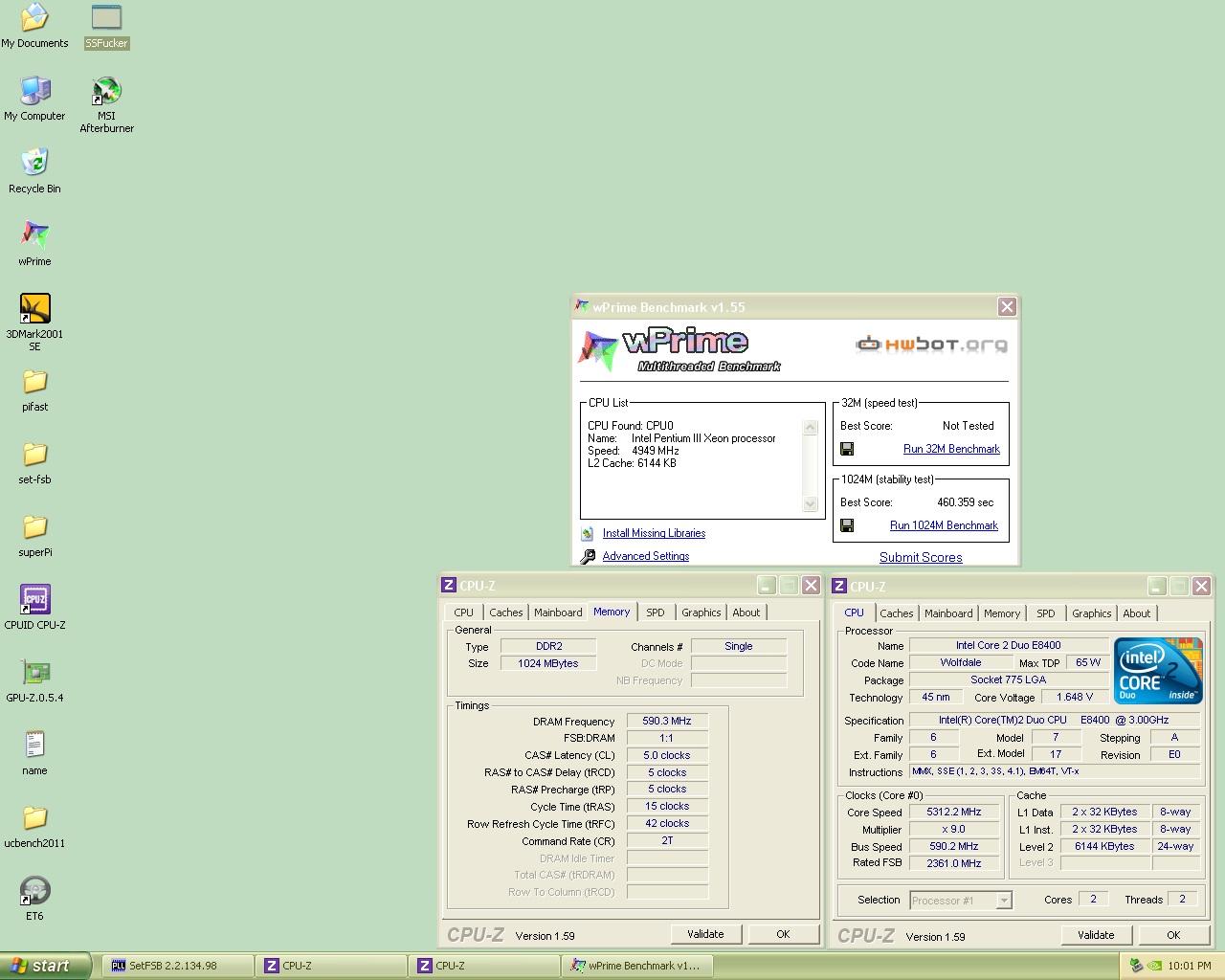Viewport: 1225px width, 980px height.
Task: Click the safely remove hardware tray icon
Action: click(x=1136, y=966)
